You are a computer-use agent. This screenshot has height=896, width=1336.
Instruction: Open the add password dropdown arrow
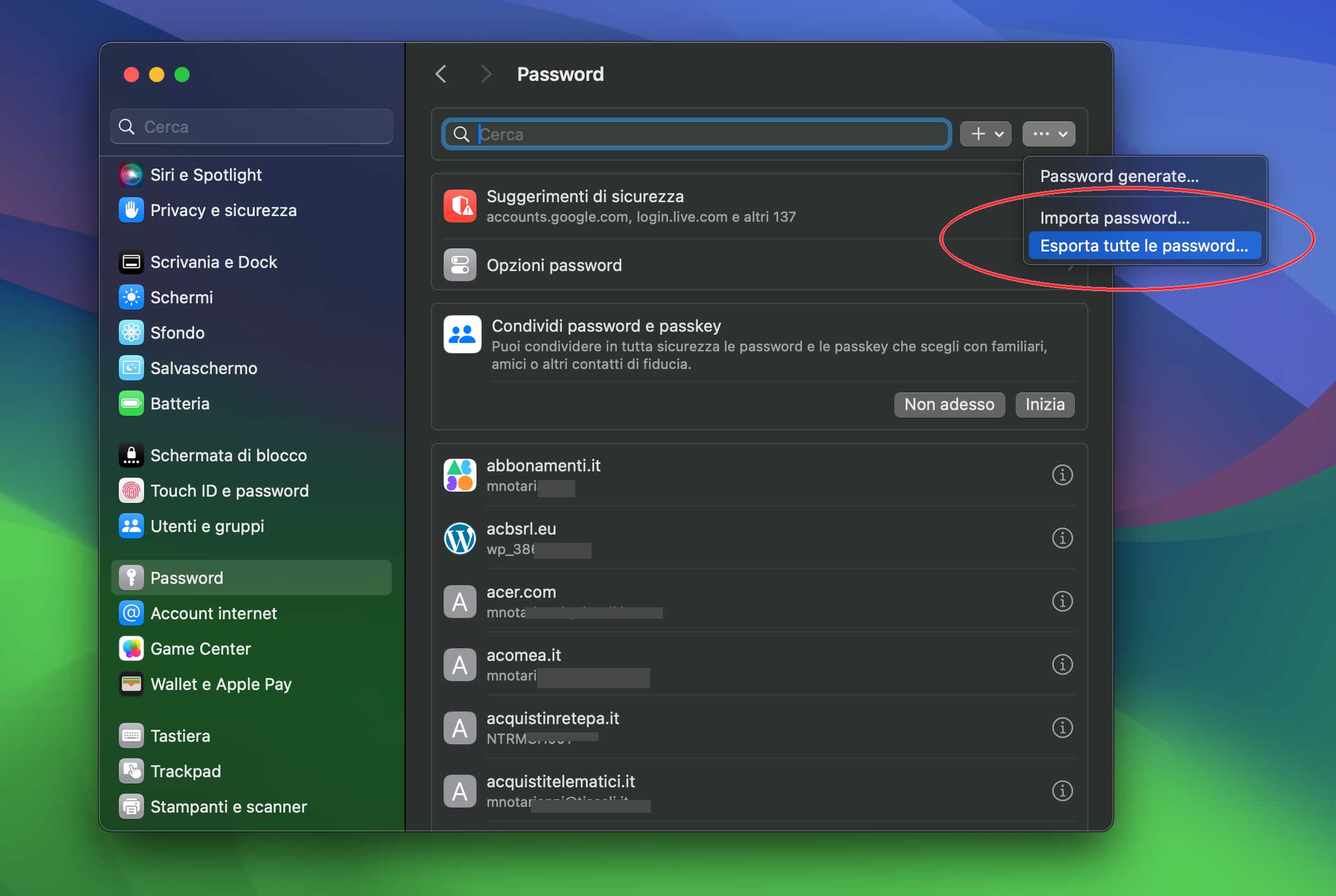999,133
